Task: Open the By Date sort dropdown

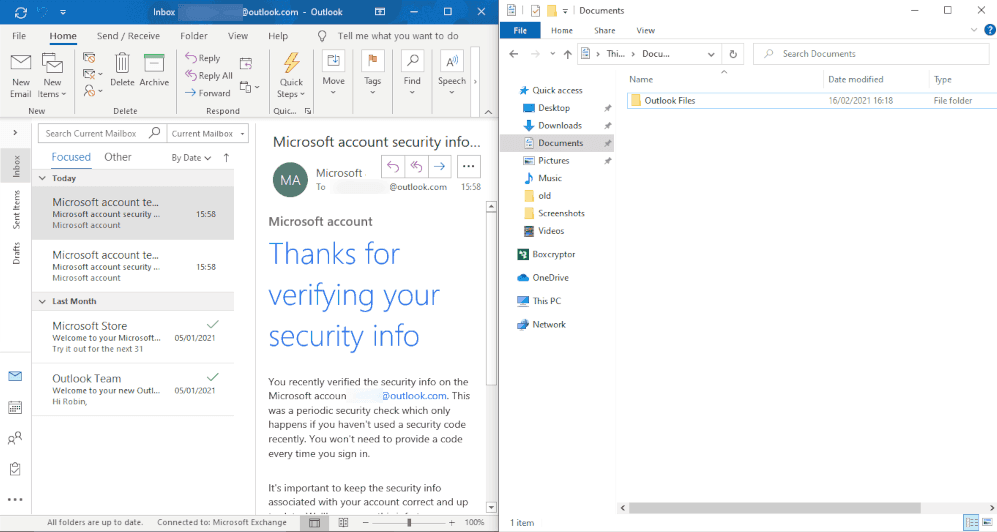Action: click(191, 158)
